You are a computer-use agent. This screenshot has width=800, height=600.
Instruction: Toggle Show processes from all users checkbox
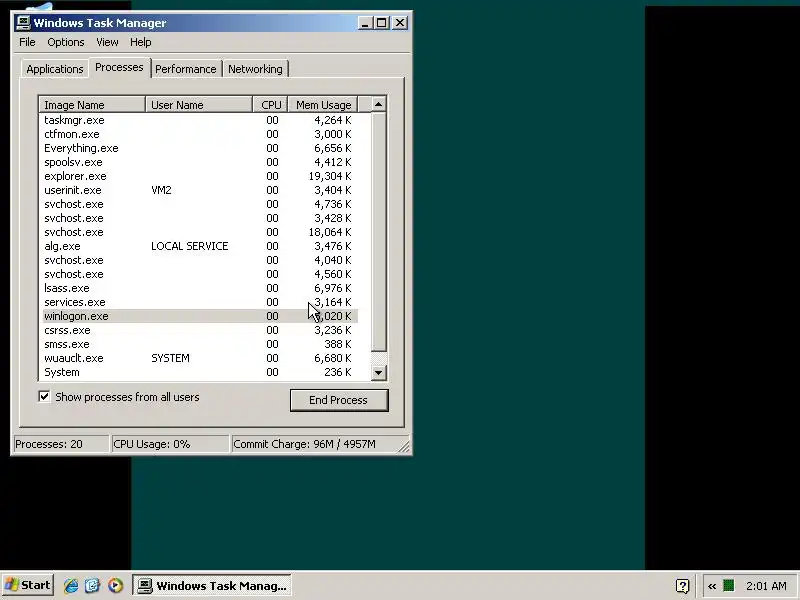44,396
